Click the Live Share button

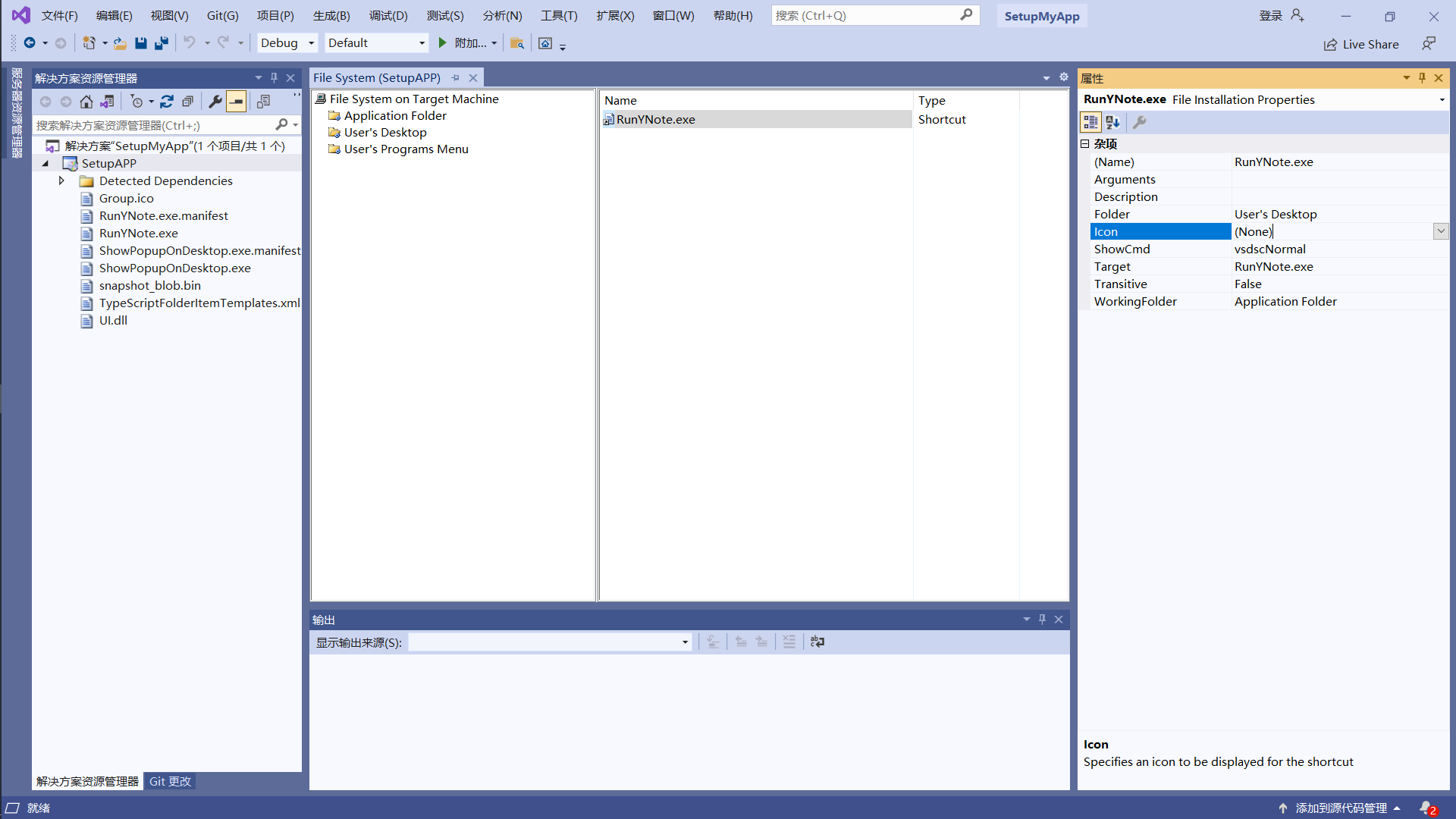point(1361,44)
